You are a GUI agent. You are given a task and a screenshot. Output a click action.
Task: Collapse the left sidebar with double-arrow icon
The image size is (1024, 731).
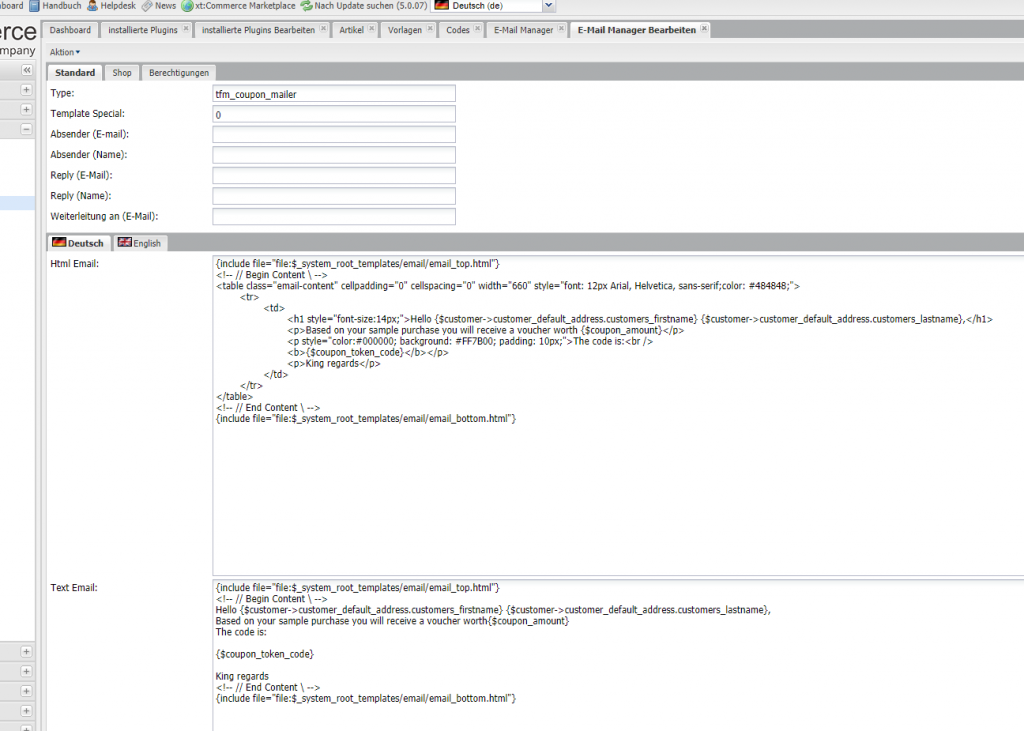(27, 71)
